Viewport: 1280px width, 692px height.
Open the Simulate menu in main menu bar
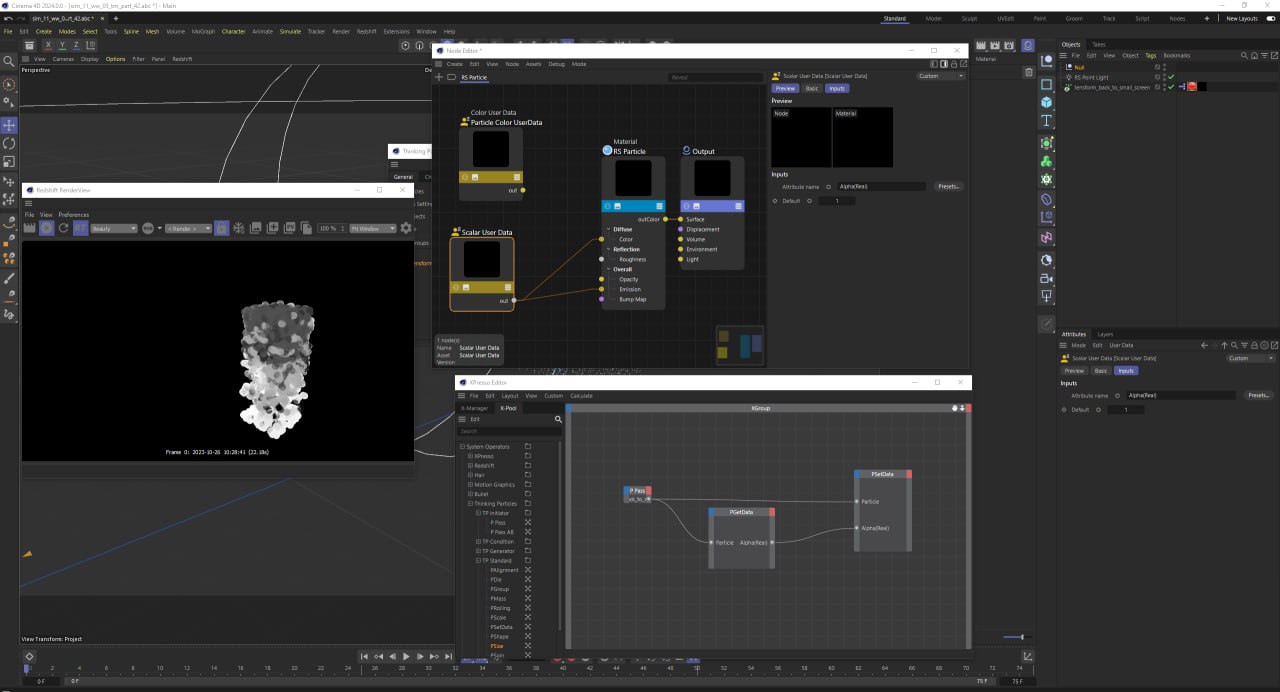click(x=290, y=31)
